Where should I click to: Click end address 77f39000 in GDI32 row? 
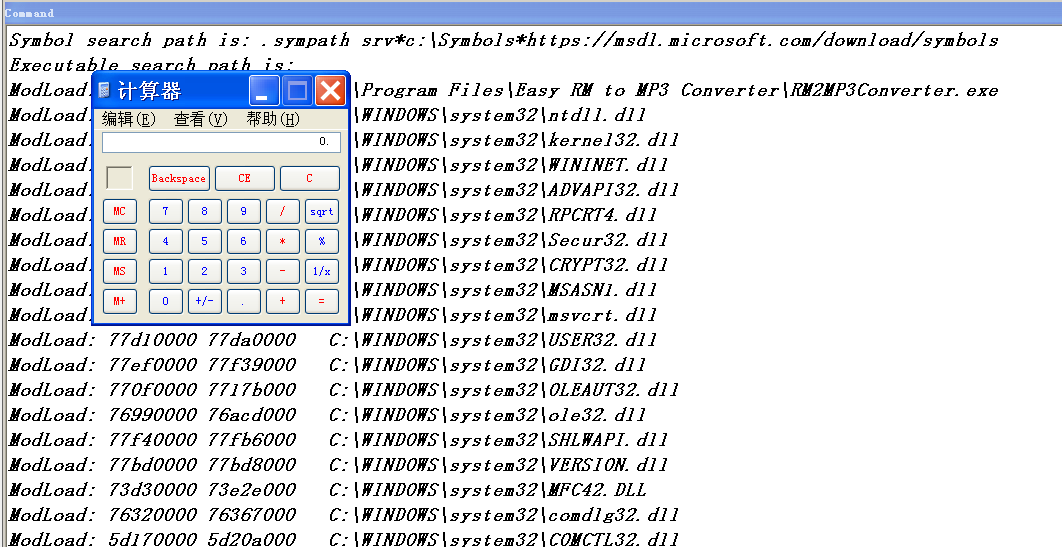(x=253, y=365)
